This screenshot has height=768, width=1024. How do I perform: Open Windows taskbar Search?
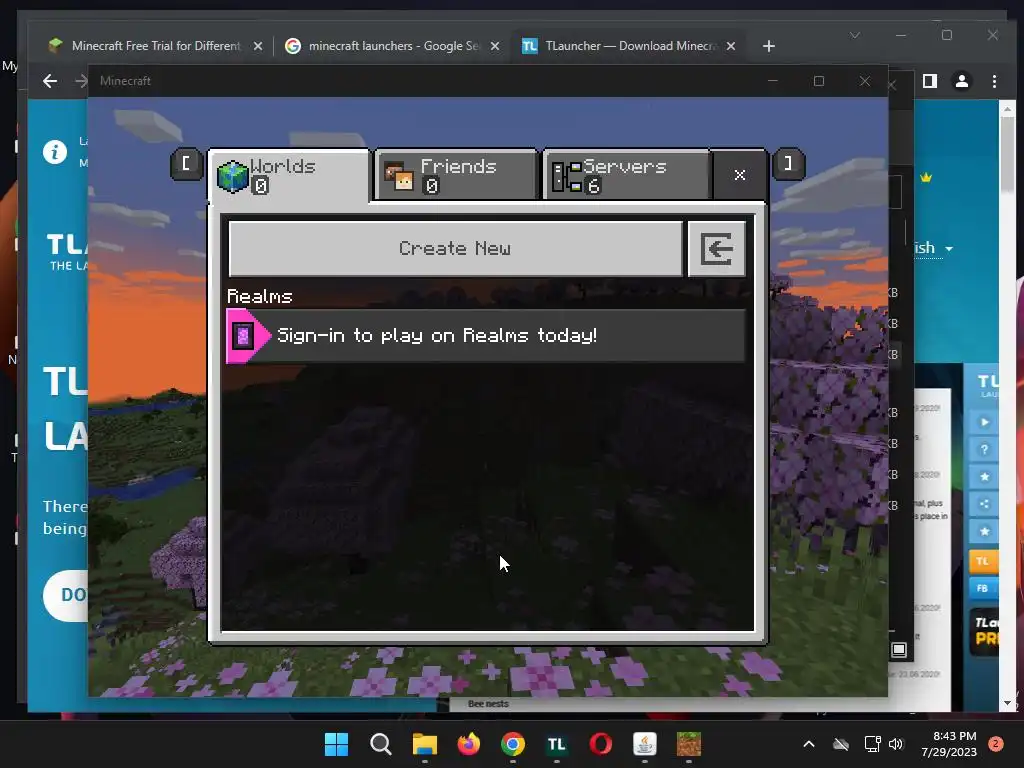(x=381, y=744)
